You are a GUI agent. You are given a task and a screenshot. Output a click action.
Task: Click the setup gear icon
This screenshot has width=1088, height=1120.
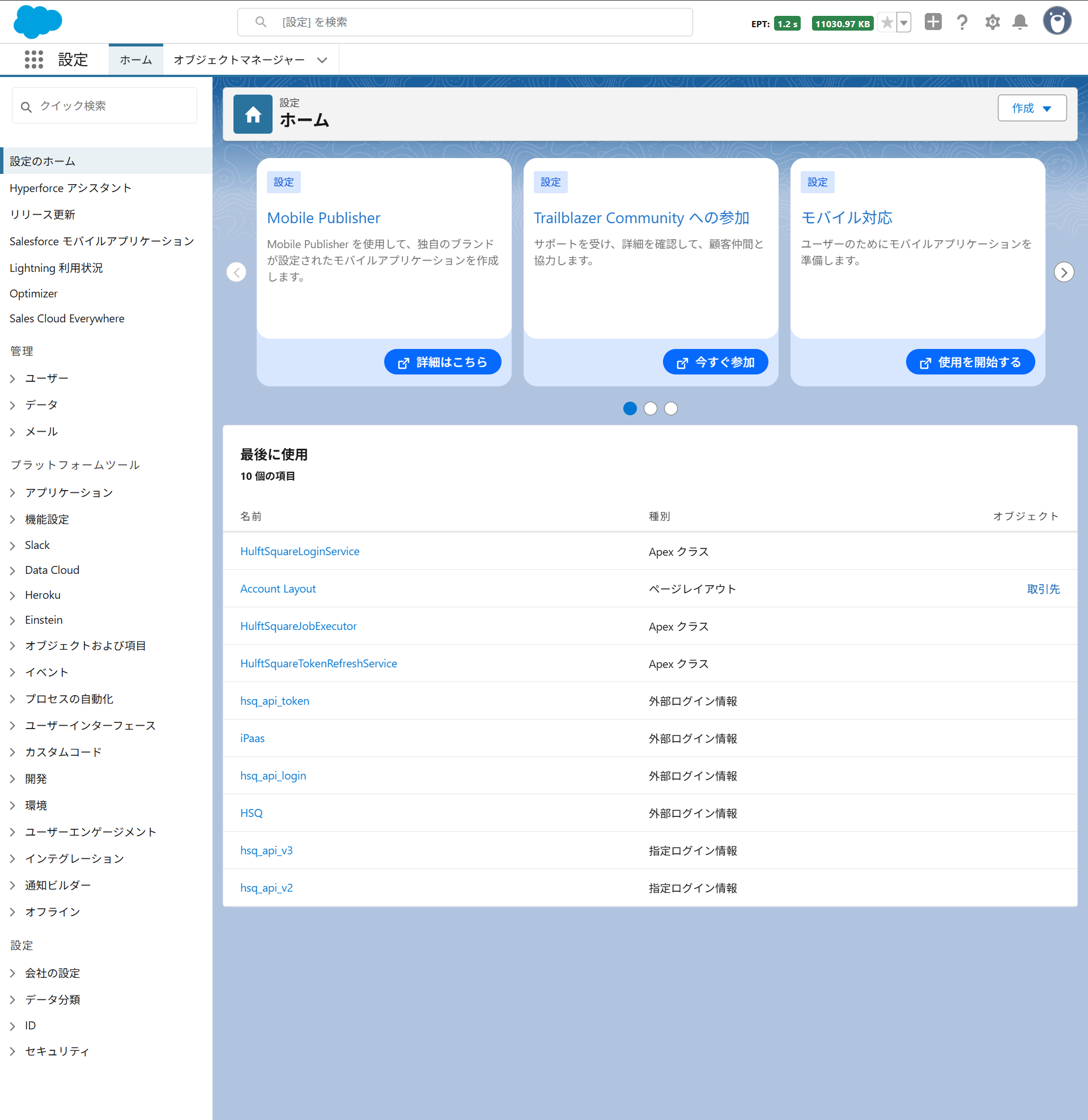click(992, 22)
